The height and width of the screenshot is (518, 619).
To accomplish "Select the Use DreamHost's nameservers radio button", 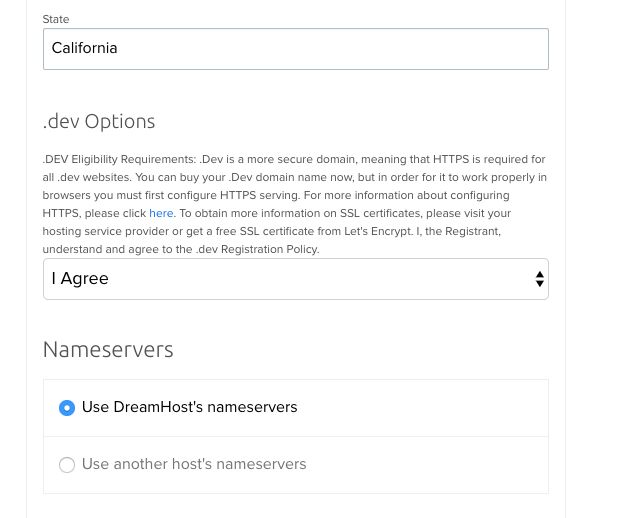I will (67, 408).
